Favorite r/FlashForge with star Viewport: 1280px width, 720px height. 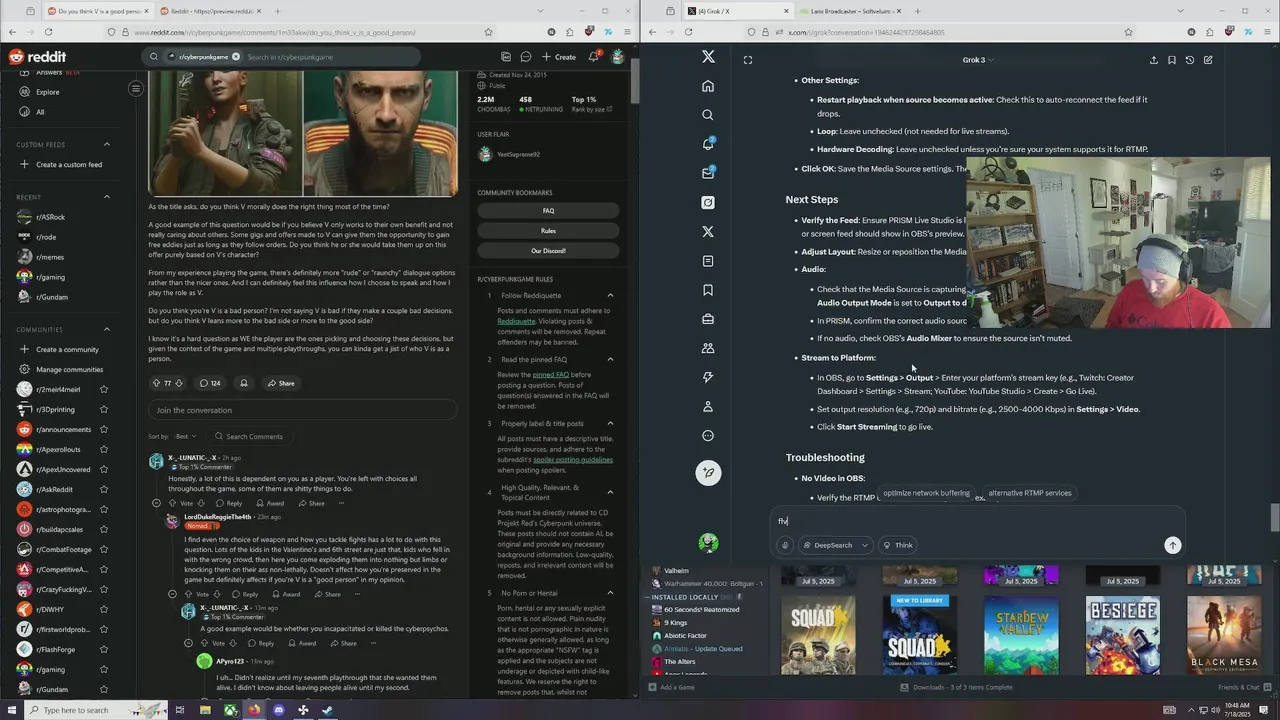[x=104, y=649]
